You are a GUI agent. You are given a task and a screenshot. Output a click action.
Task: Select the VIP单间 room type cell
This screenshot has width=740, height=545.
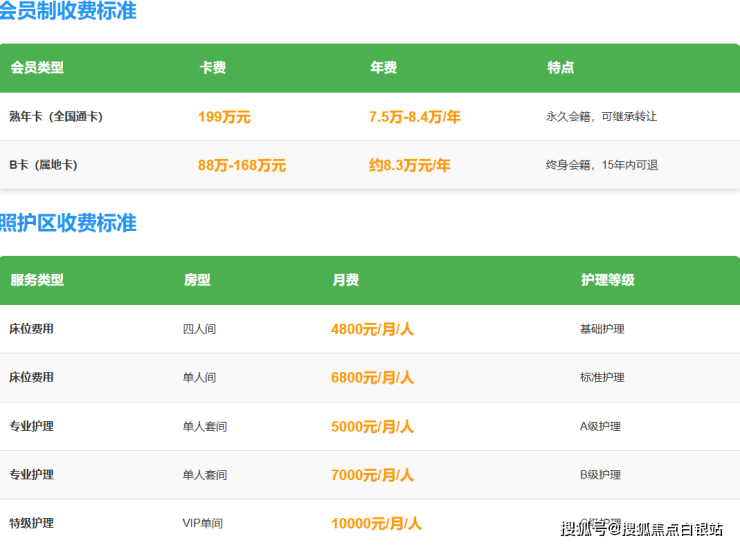tap(202, 523)
